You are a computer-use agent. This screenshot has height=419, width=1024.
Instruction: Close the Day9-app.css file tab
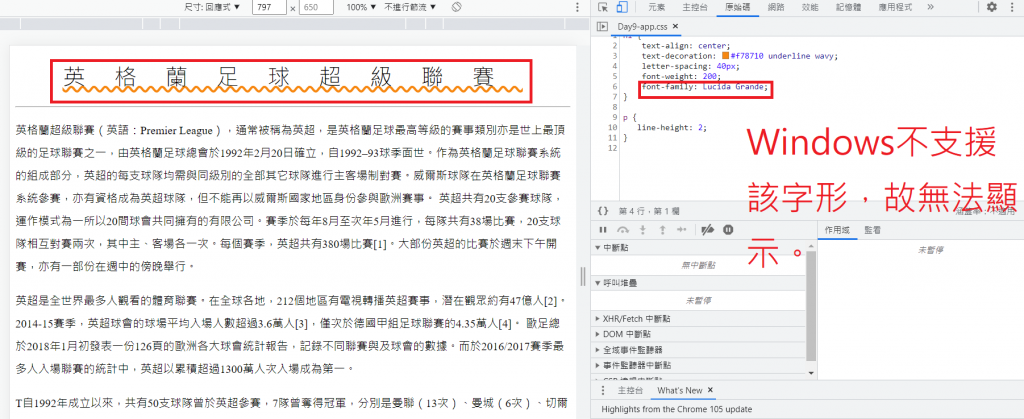675,27
